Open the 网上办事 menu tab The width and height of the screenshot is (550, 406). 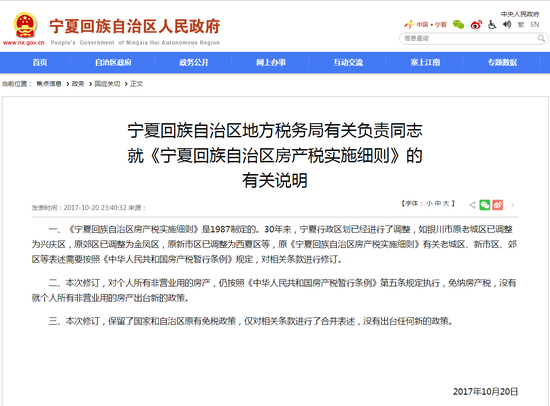[271, 62]
